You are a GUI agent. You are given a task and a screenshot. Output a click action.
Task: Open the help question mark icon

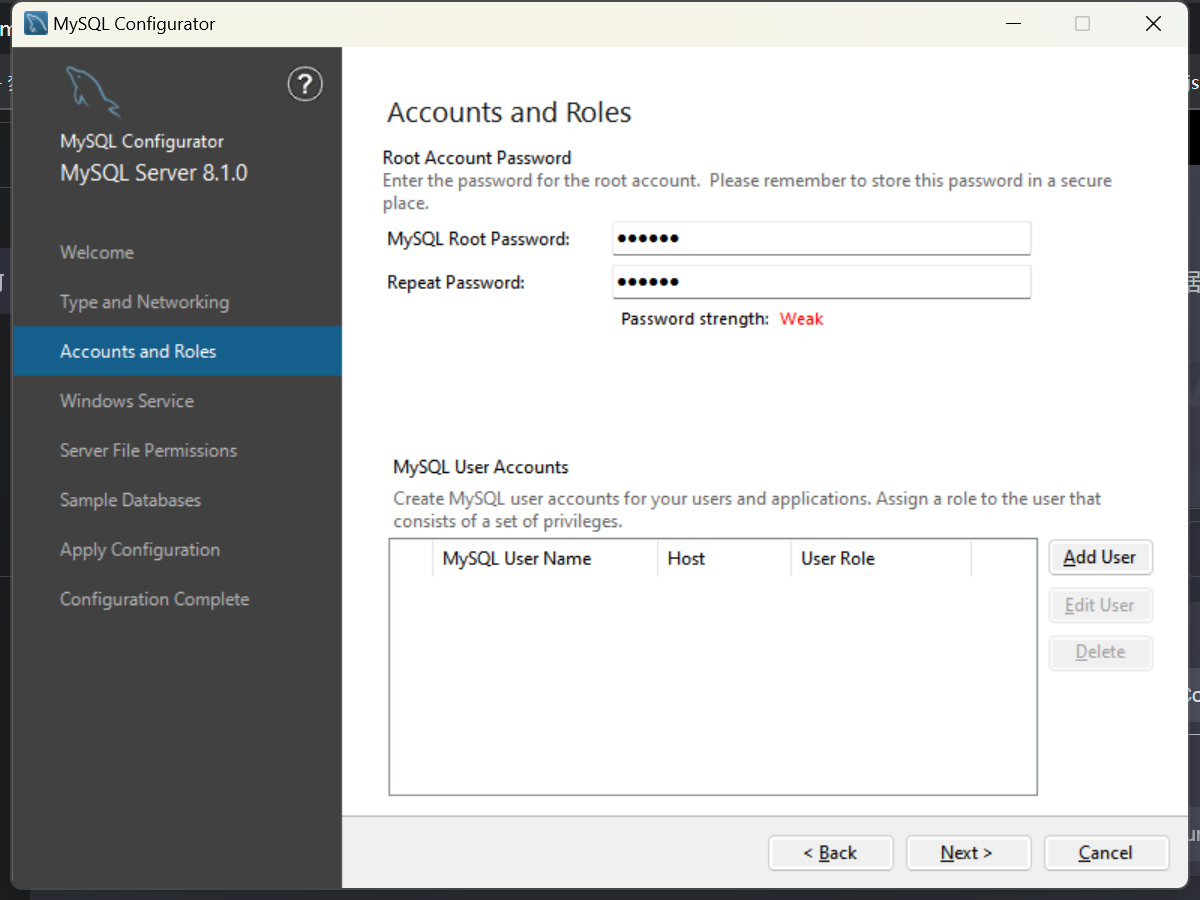[305, 84]
